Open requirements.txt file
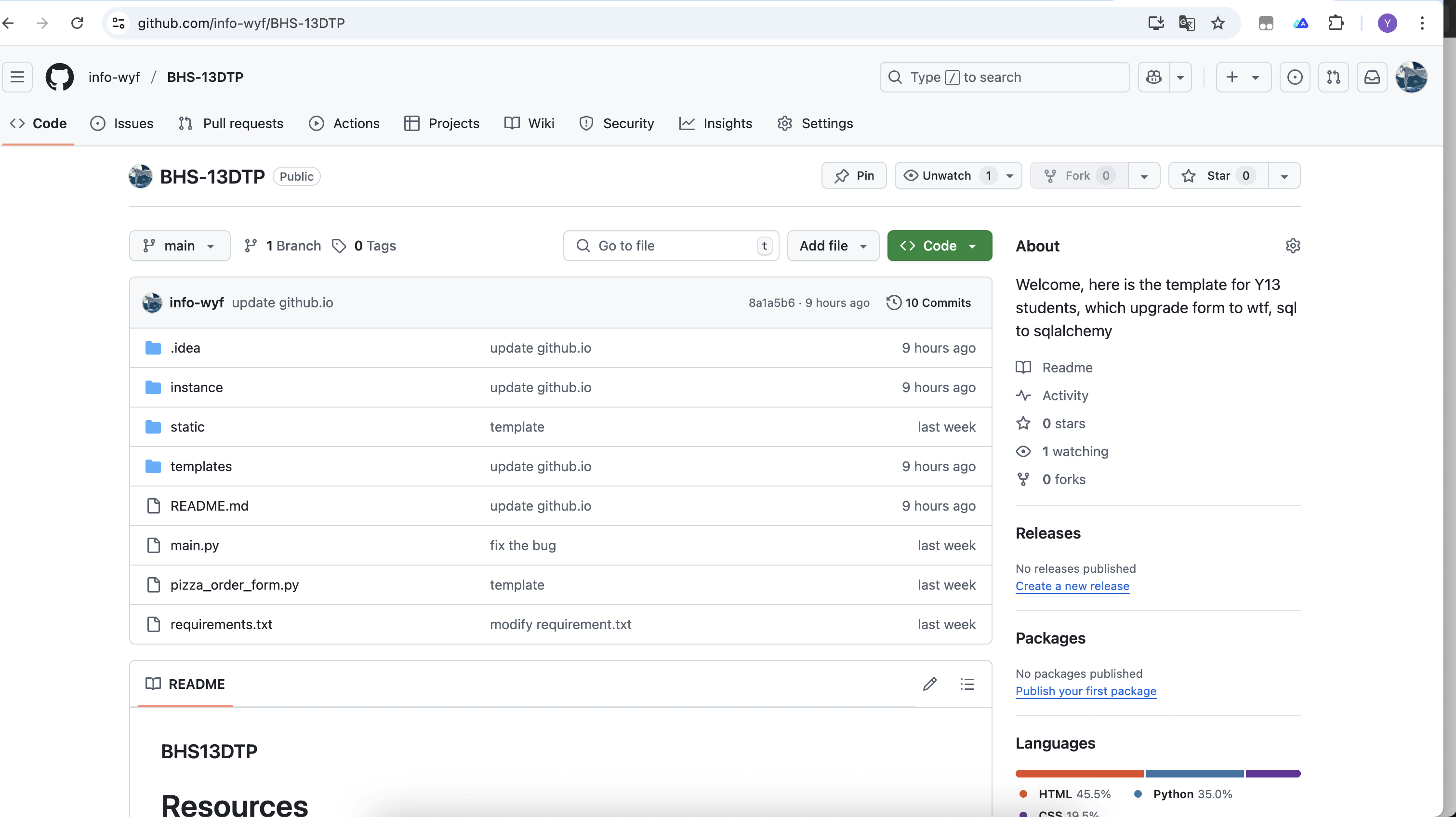The width and height of the screenshot is (1456, 817). 221,624
